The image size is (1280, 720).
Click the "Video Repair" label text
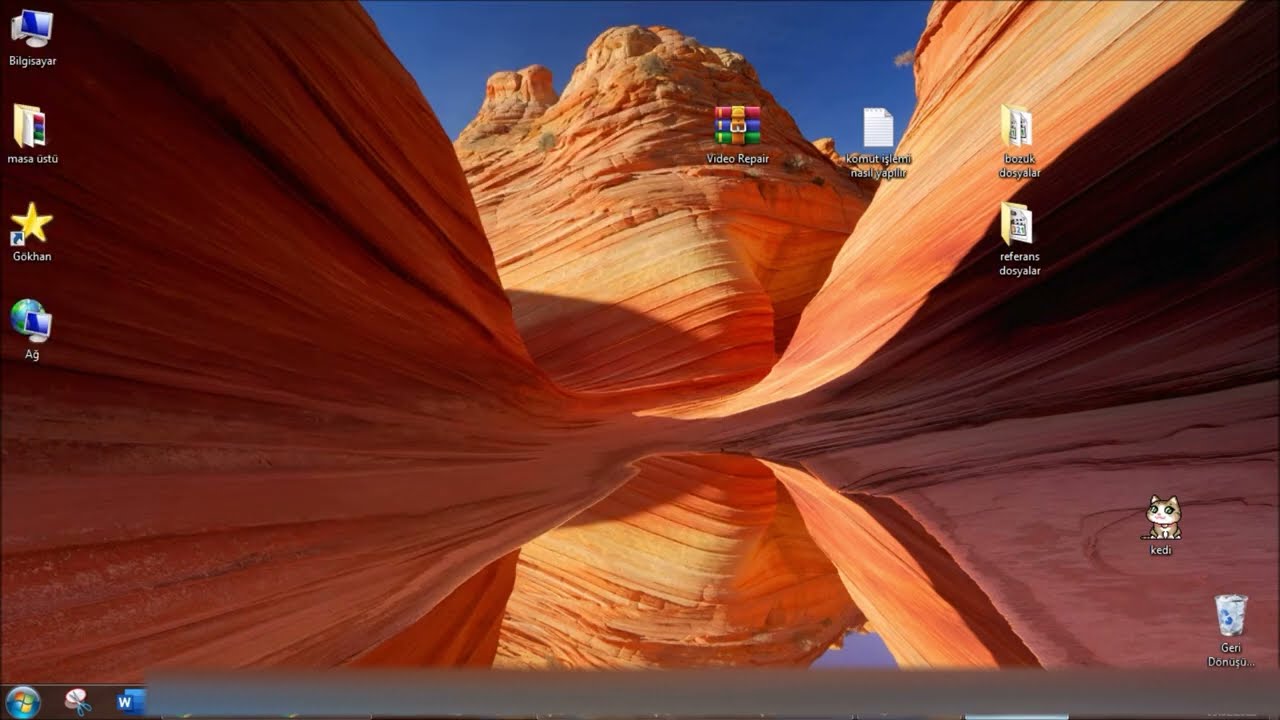(738, 159)
